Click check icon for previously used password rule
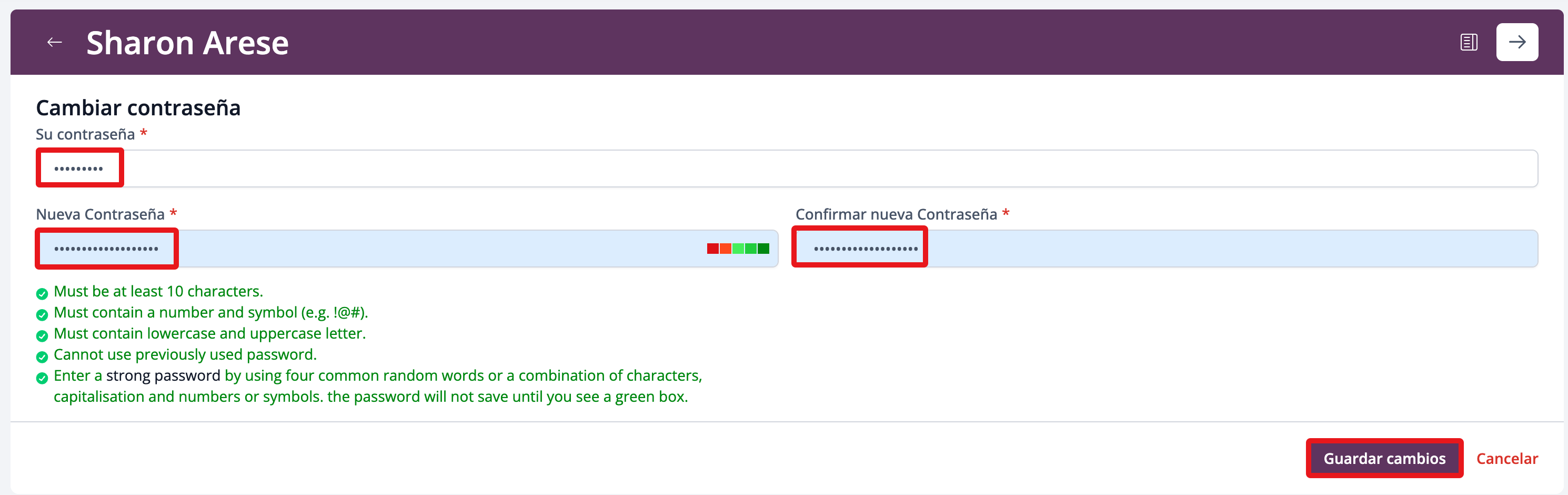Image resolution: width=1568 pixels, height=495 pixels. 42,357
